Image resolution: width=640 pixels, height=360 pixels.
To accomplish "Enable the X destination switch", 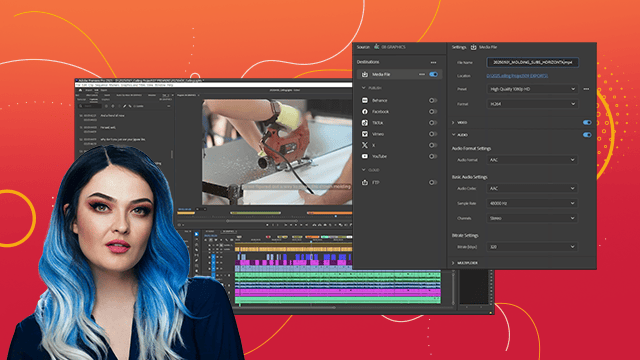I will [x=433, y=145].
